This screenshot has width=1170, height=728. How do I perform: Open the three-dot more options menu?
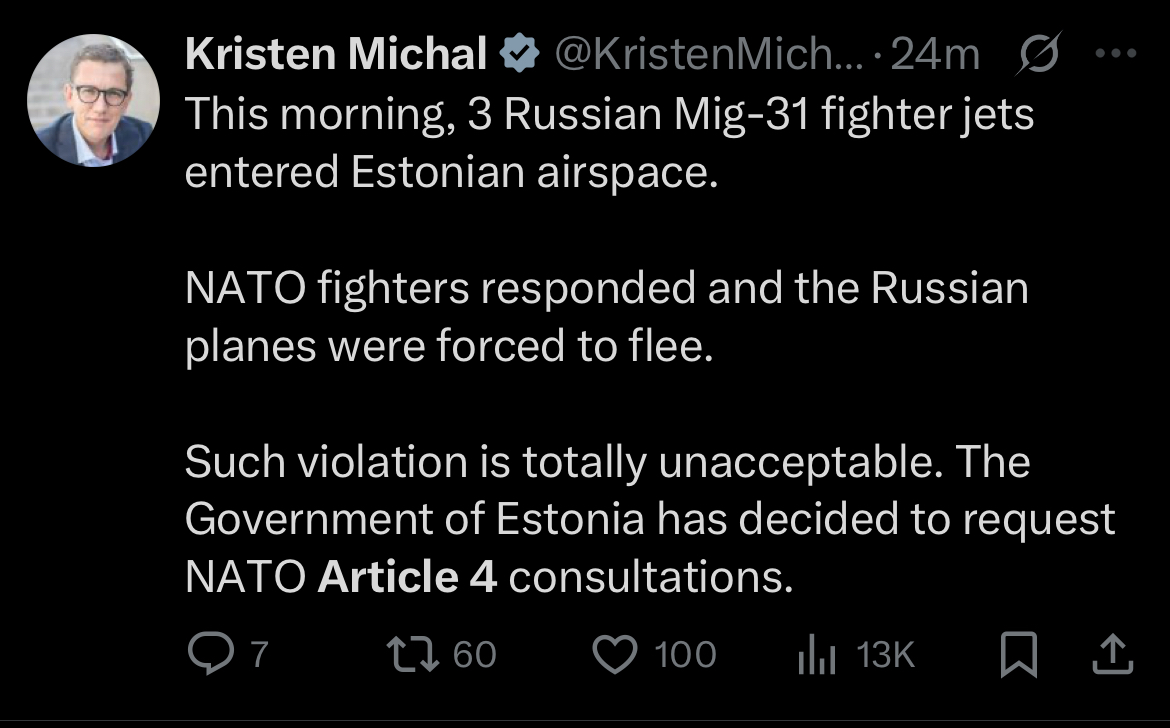1117,56
